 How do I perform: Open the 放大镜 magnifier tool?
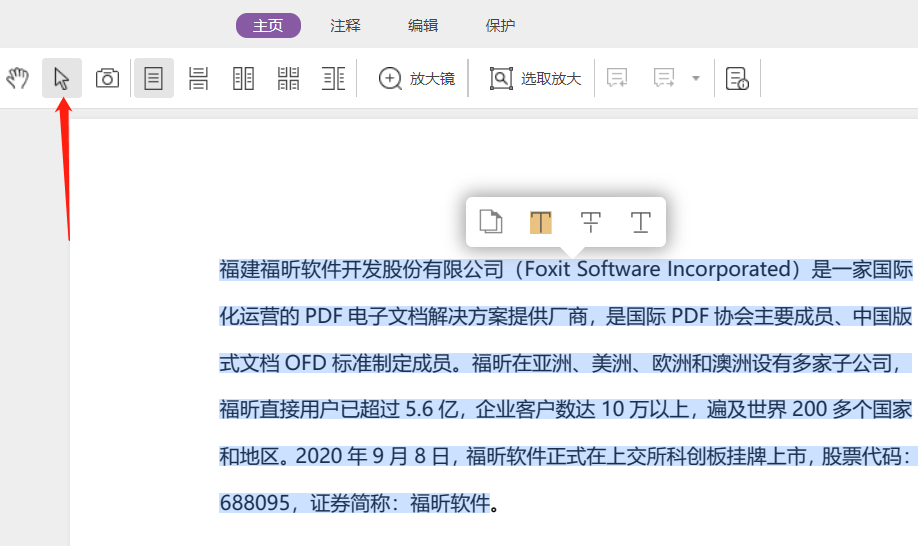(416, 78)
